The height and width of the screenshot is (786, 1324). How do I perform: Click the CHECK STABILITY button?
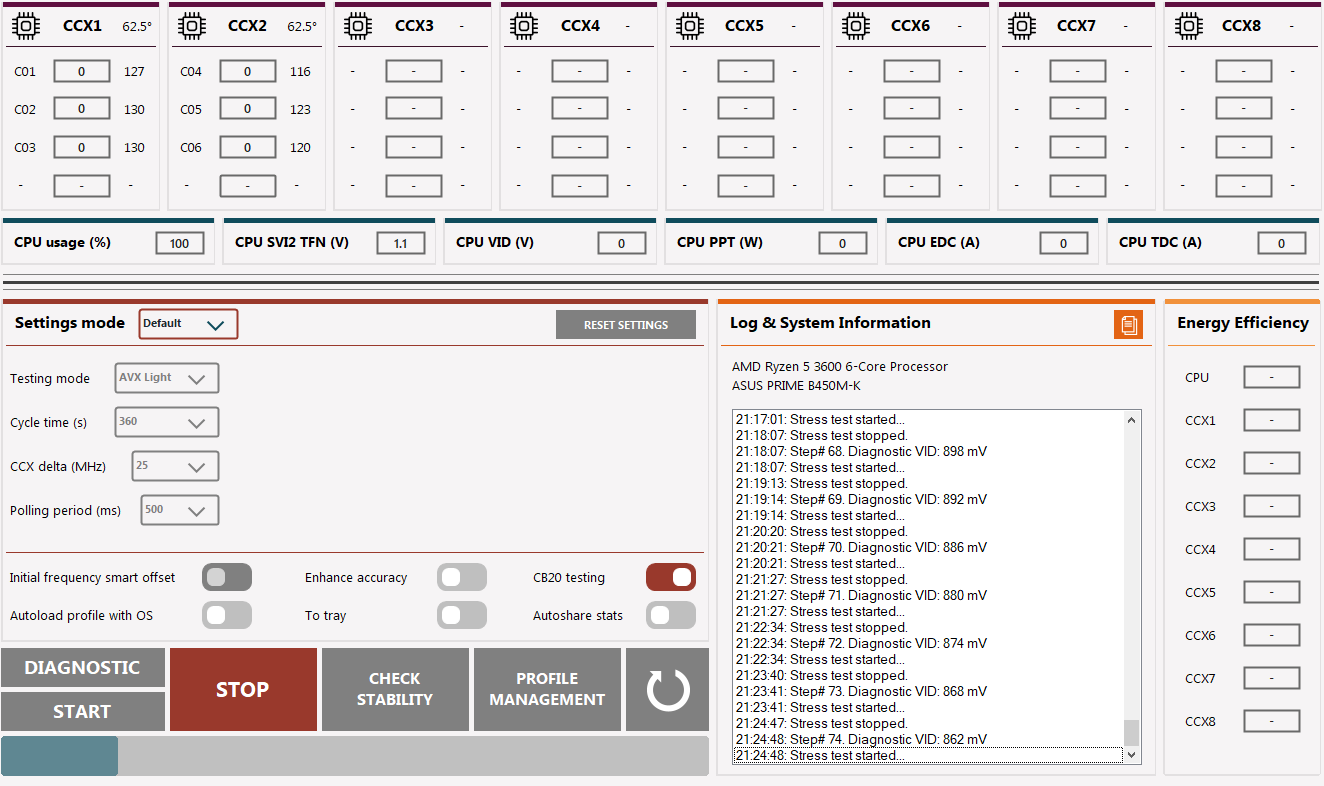tap(395, 689)
